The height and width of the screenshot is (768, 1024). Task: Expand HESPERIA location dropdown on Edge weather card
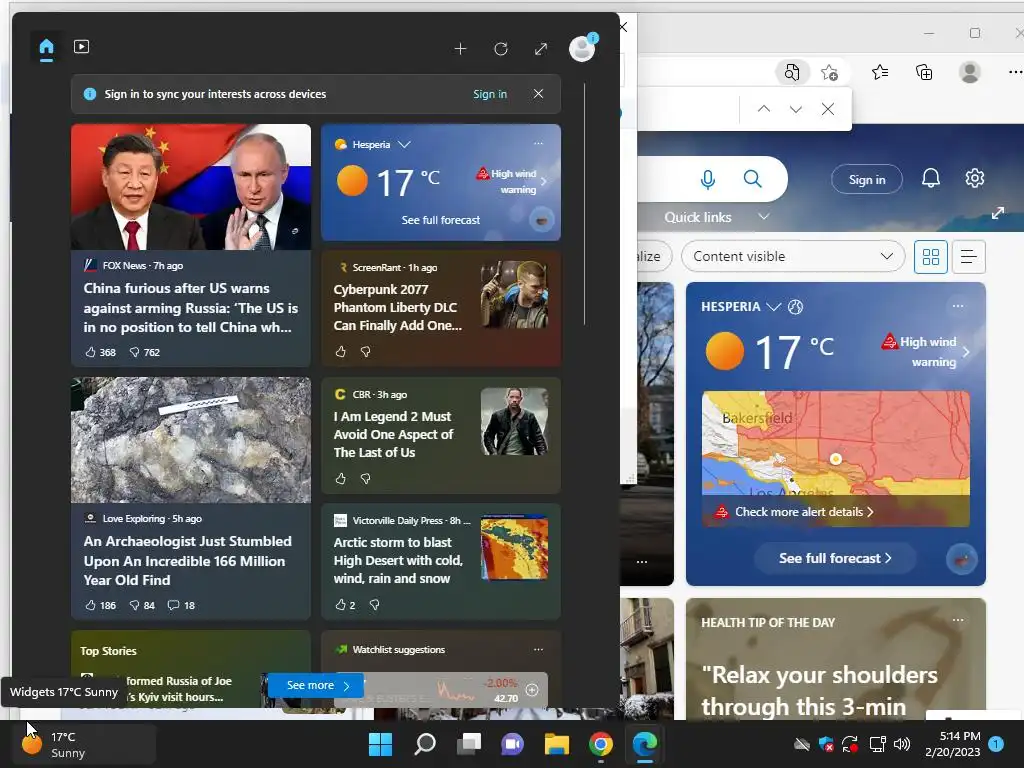[x=773, y=307]
